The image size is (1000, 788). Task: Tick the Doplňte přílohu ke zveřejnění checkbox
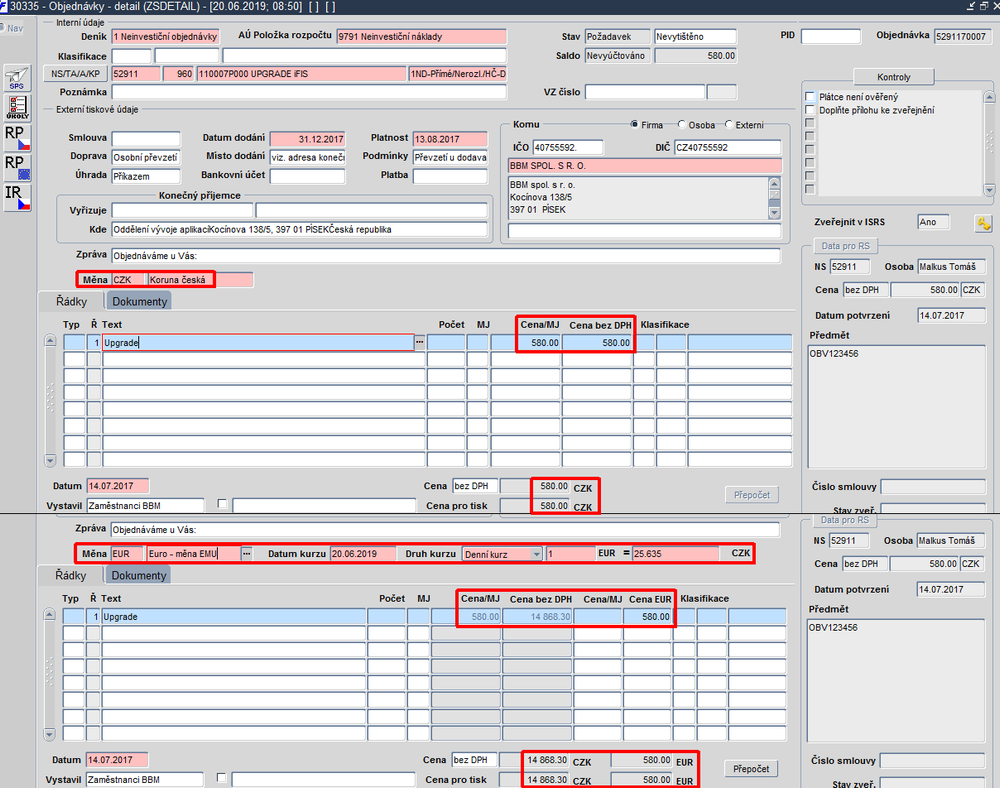810,110
